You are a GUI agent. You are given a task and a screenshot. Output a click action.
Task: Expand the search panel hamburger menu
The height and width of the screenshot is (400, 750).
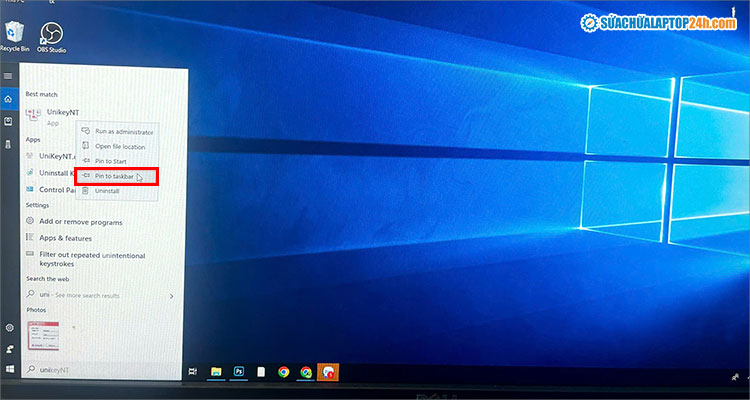[8, 76]
